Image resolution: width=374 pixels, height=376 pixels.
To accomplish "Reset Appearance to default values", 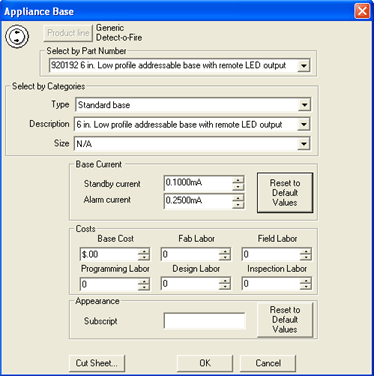I will tap(285, 319).
